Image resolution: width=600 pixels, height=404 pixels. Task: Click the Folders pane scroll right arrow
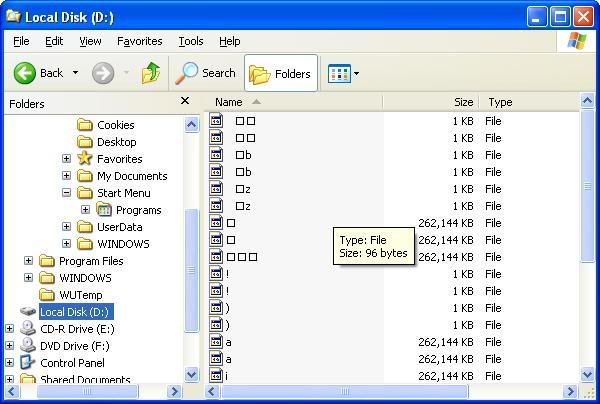[x=174, y=391]
